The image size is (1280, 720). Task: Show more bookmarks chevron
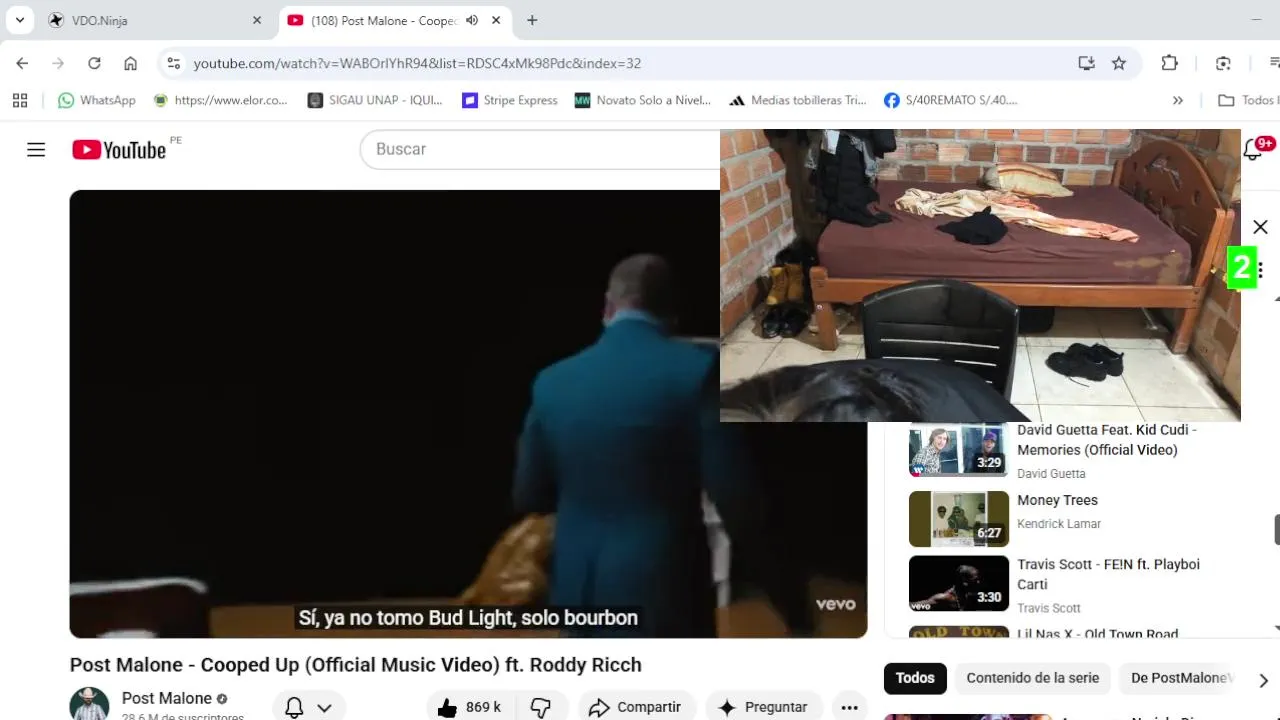tap(1177, 100)
